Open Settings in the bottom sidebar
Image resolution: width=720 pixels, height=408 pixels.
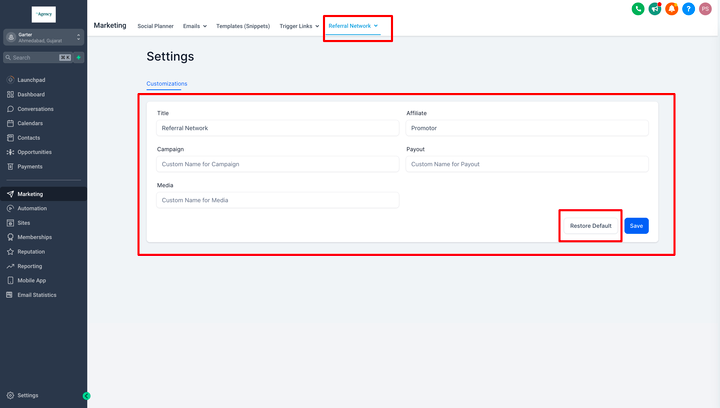point(28,395)
